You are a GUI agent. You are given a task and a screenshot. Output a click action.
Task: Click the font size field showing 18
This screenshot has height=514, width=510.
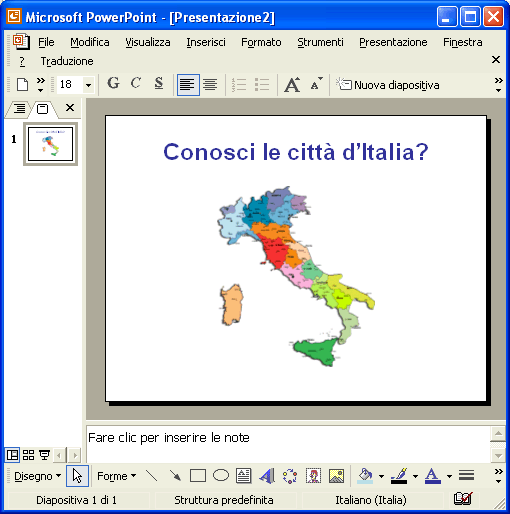point(70,85)
